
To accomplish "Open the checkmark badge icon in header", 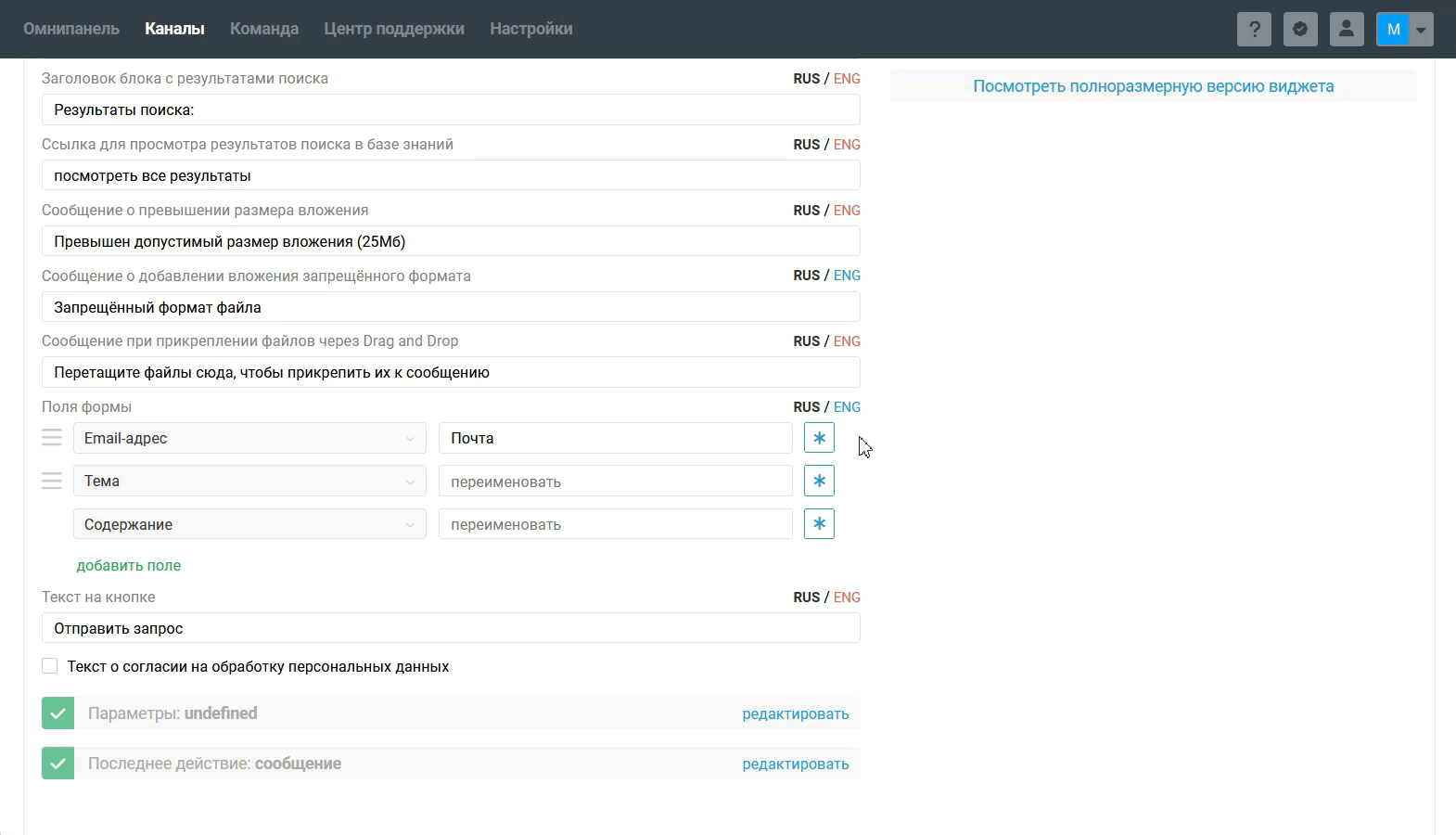I will click(x=1300, y=29).
